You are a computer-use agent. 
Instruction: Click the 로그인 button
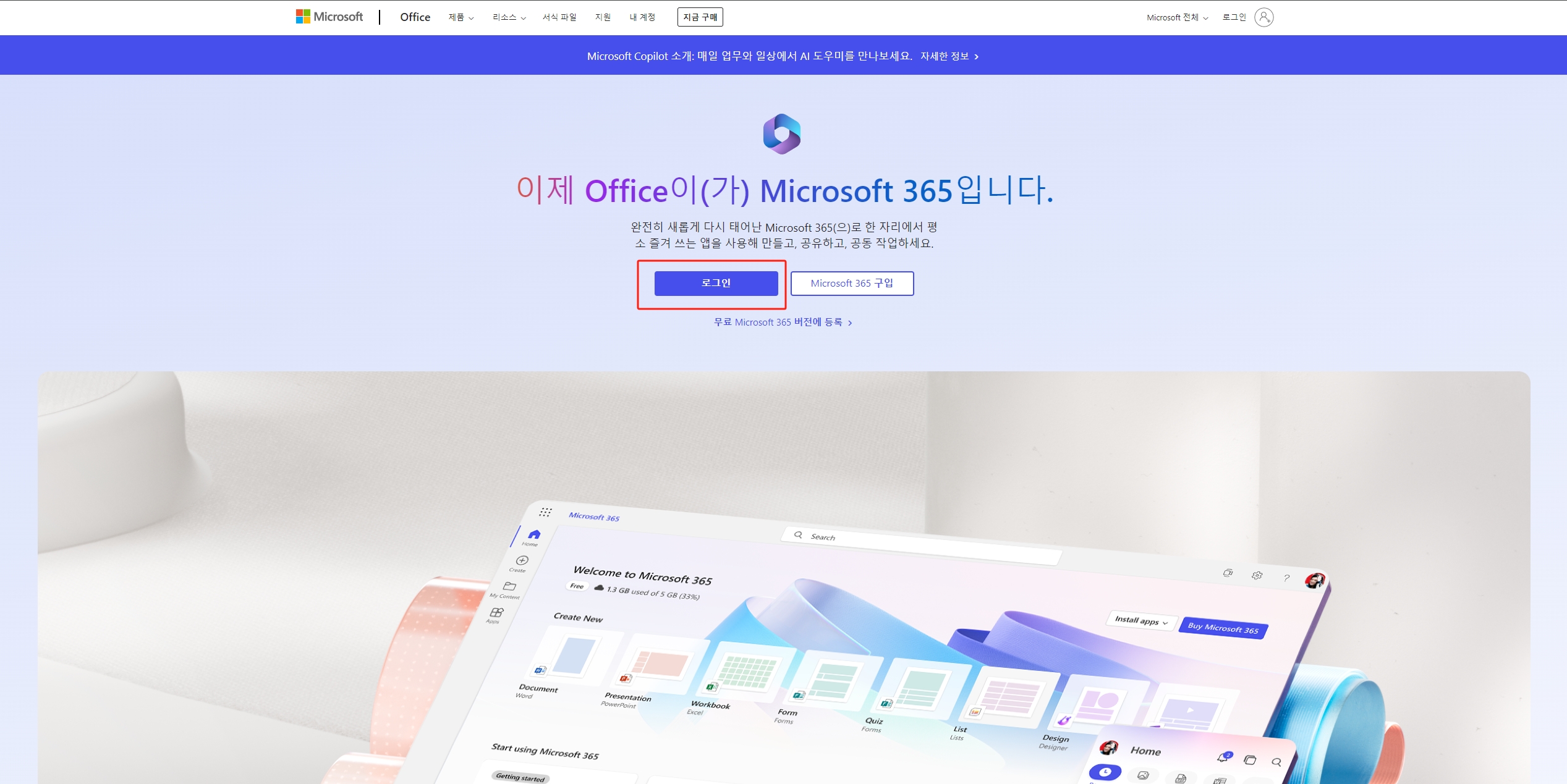coord(715,283)
